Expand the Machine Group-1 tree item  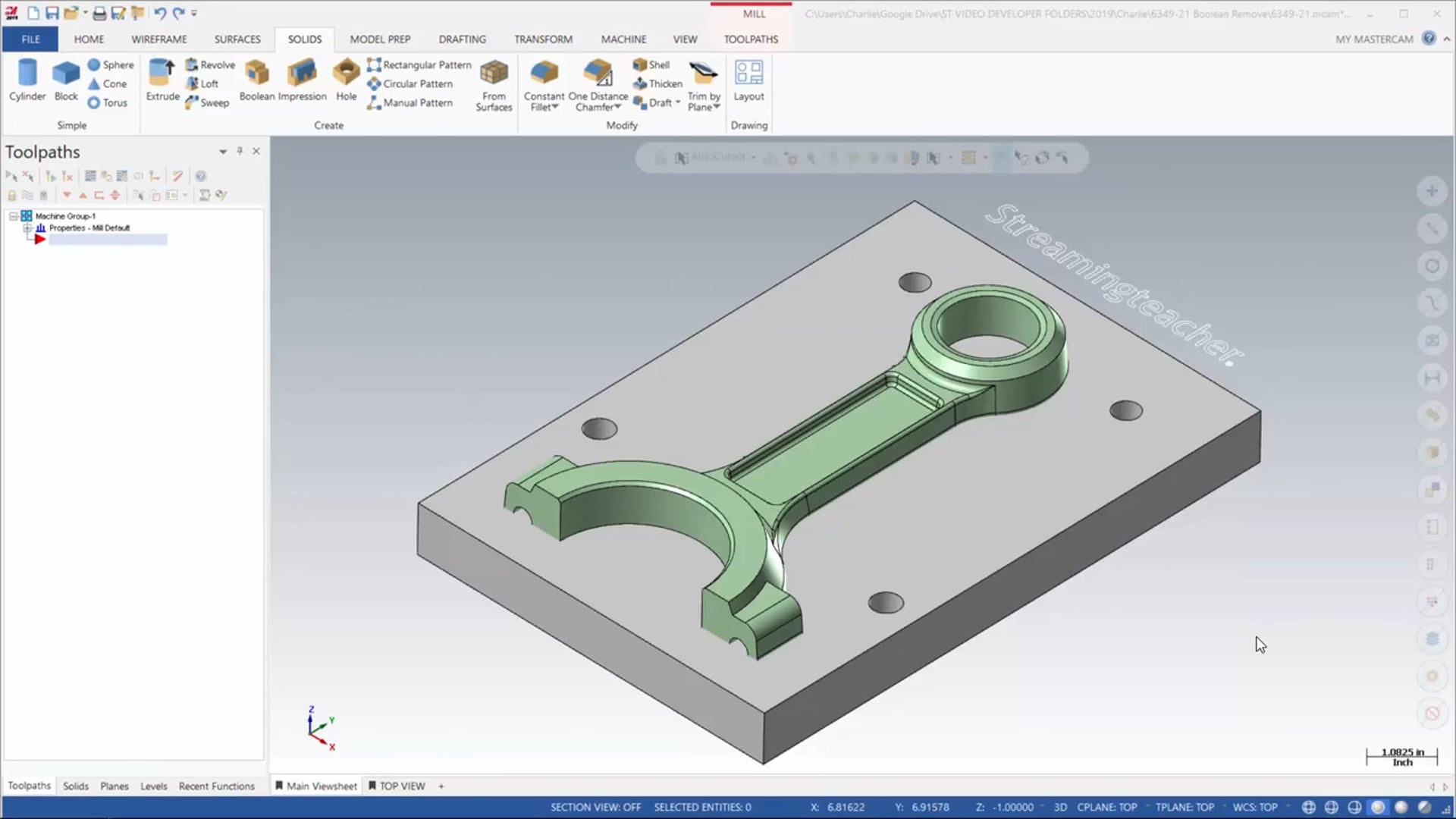pyautogui.click(x=11, y=215)
